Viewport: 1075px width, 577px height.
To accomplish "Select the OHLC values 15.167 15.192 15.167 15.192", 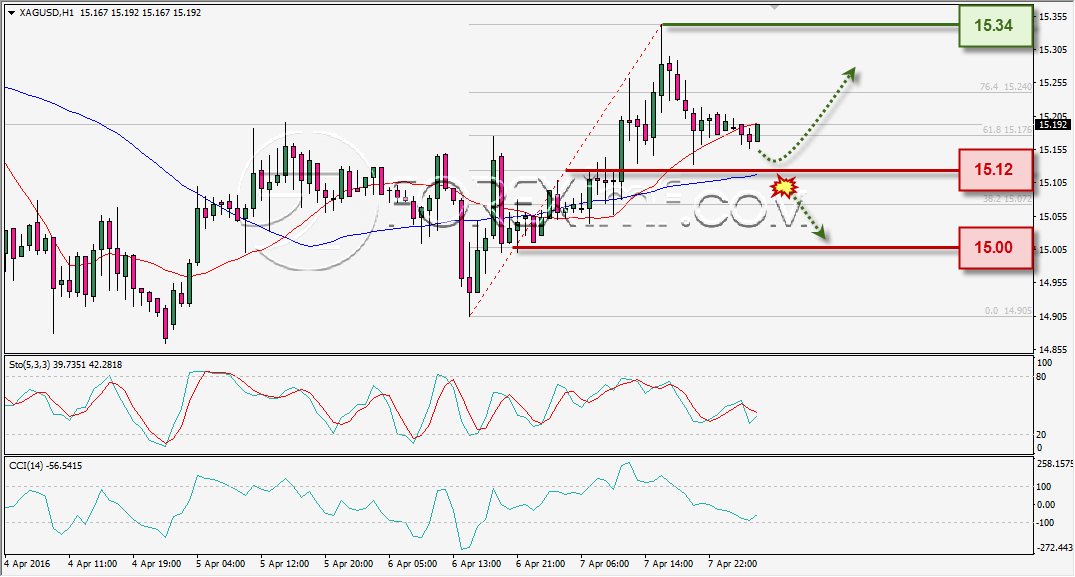I will [141, 12].
